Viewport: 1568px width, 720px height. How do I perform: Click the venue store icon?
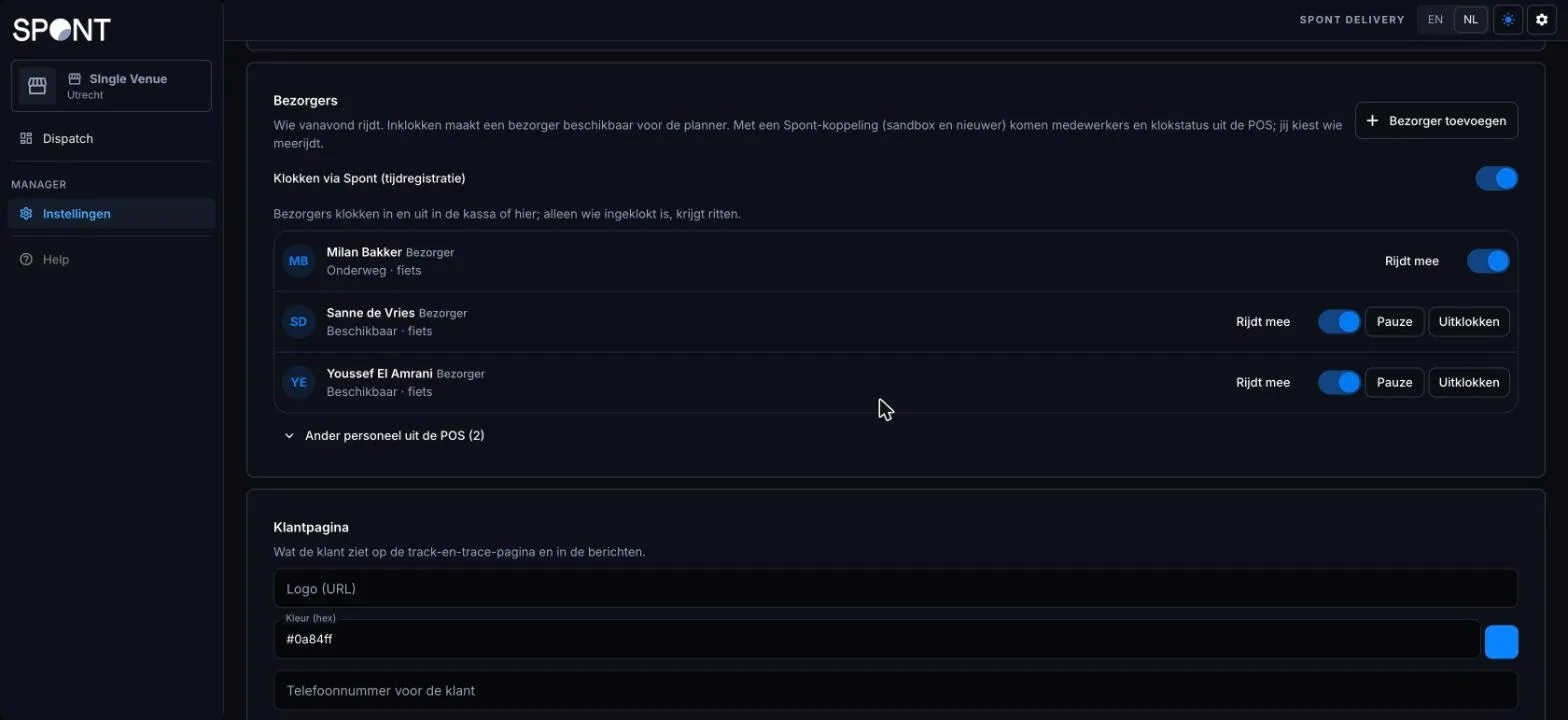(37, 86)
